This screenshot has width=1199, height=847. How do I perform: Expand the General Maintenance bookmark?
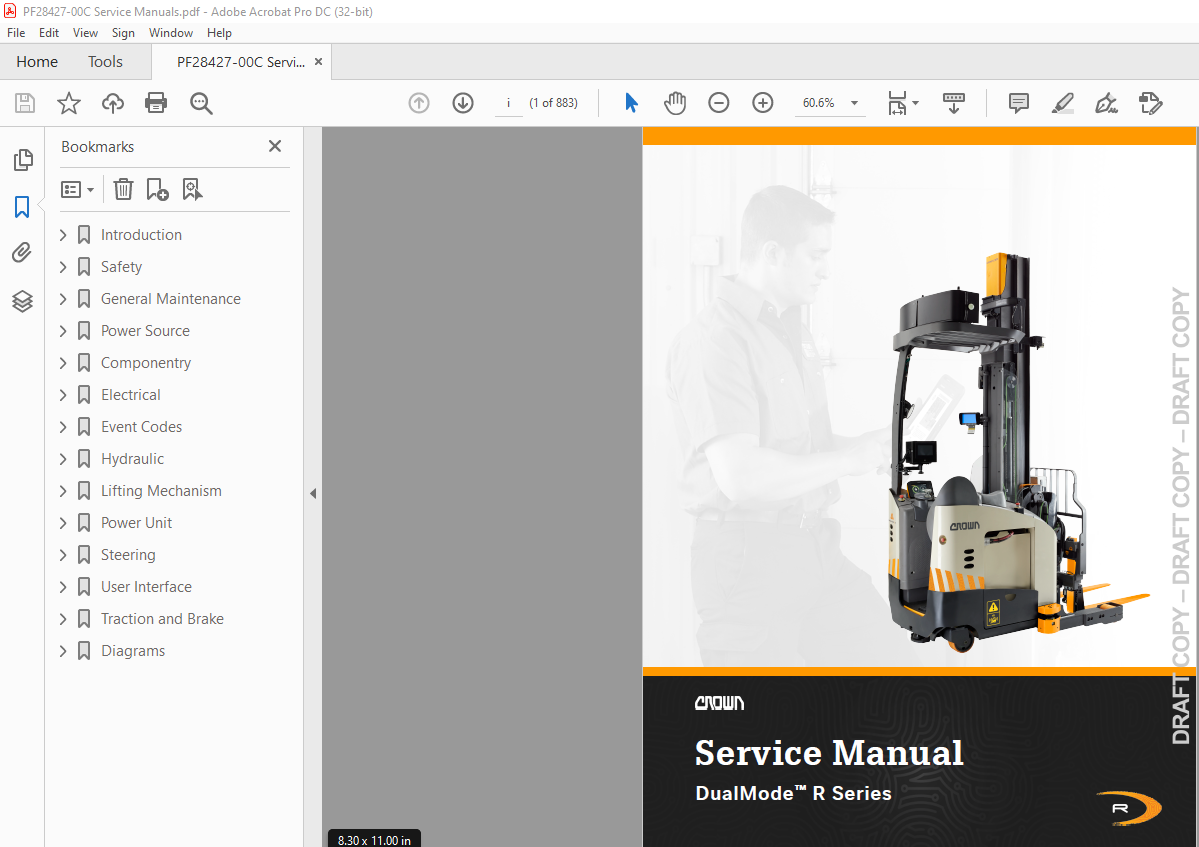coord(63,299)
